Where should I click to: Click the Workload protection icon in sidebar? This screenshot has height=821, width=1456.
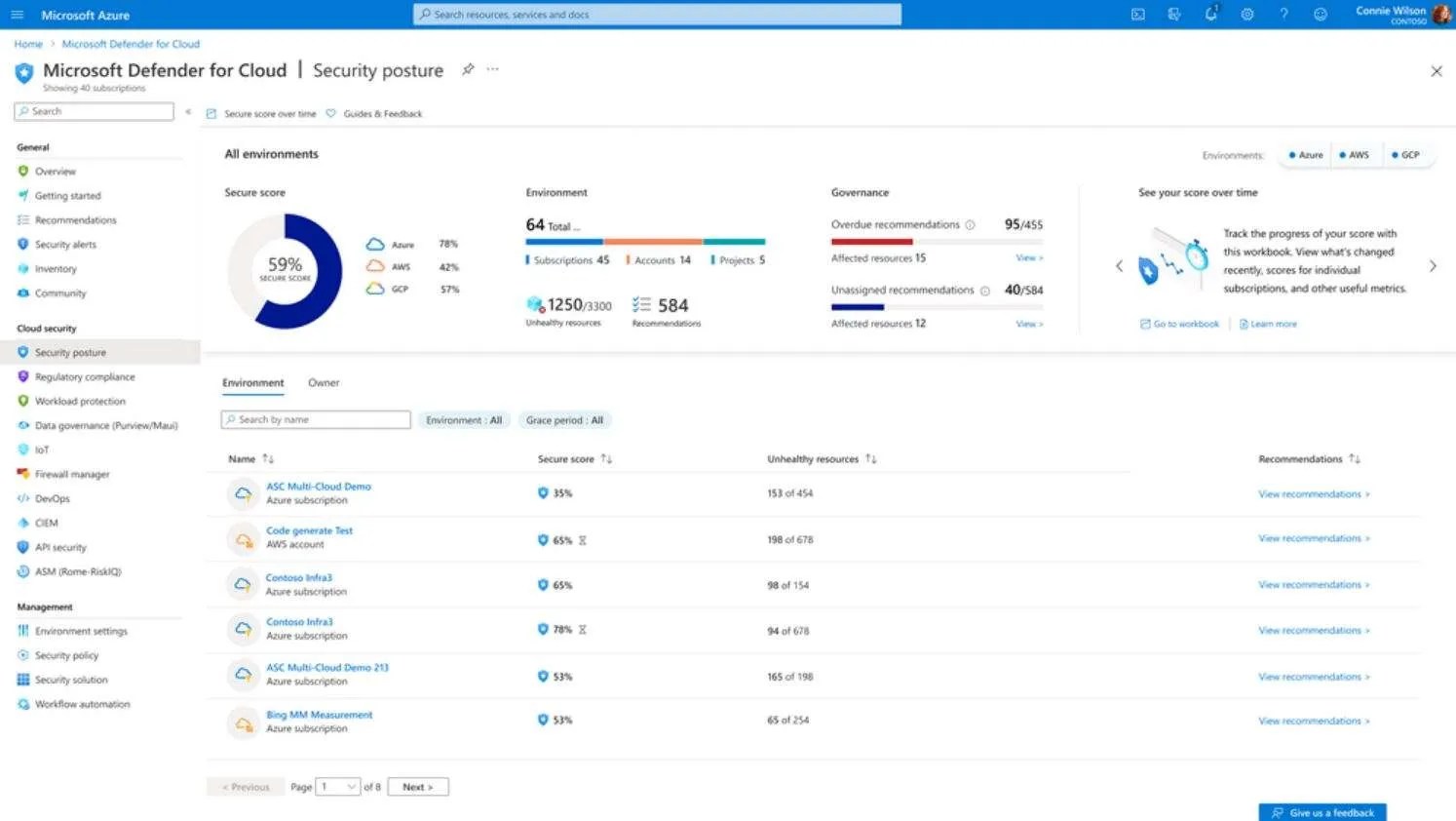click(23, 402)
